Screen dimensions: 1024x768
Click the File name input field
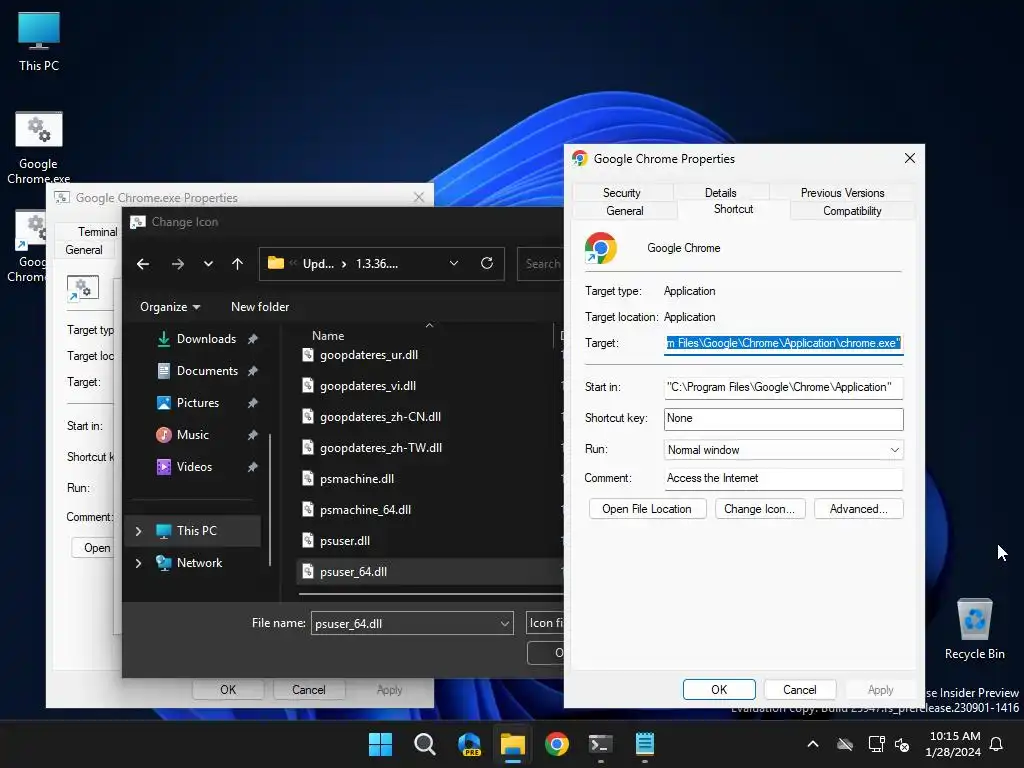405,624
